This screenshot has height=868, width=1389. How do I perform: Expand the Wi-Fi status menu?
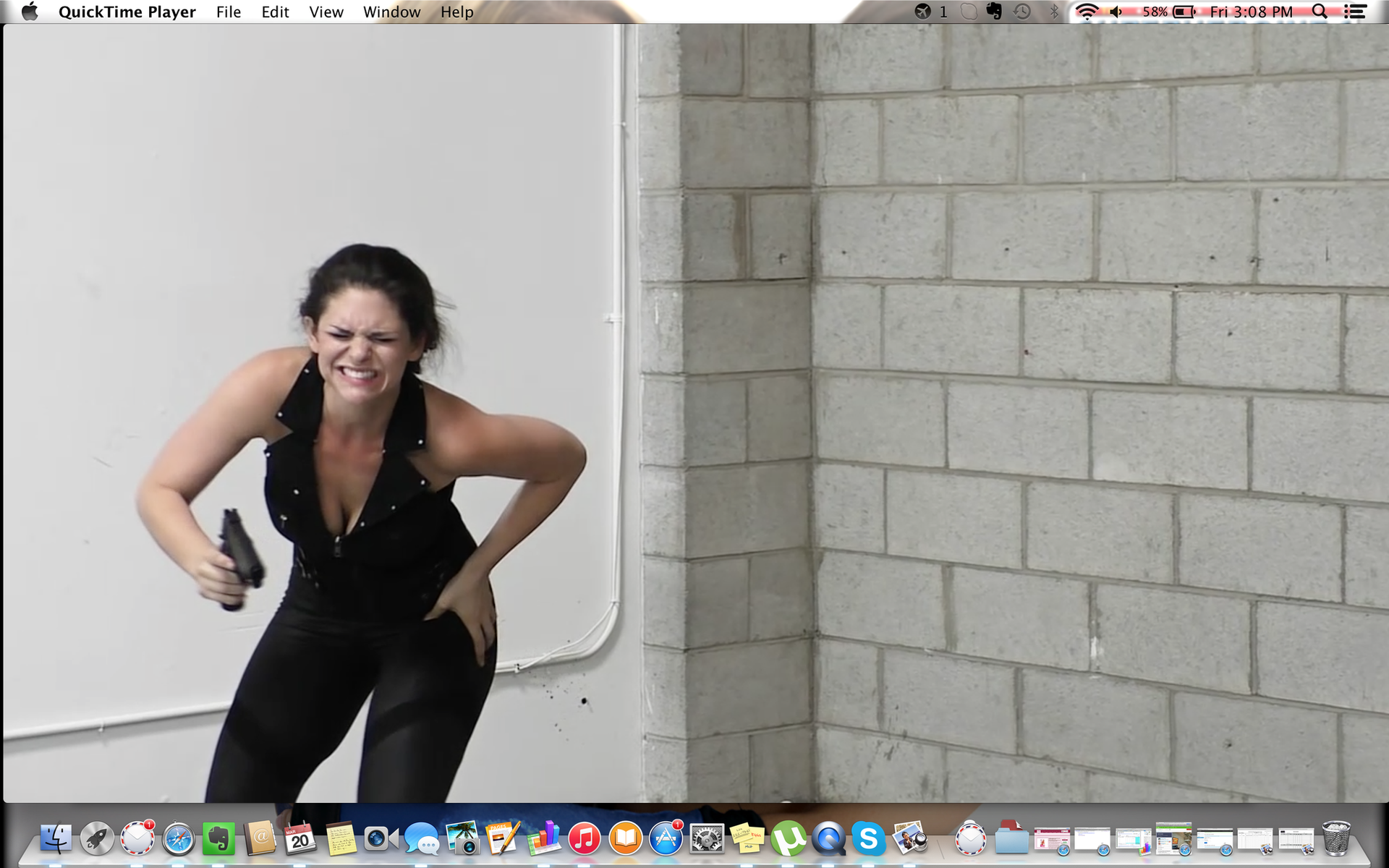coord(1086,12)
